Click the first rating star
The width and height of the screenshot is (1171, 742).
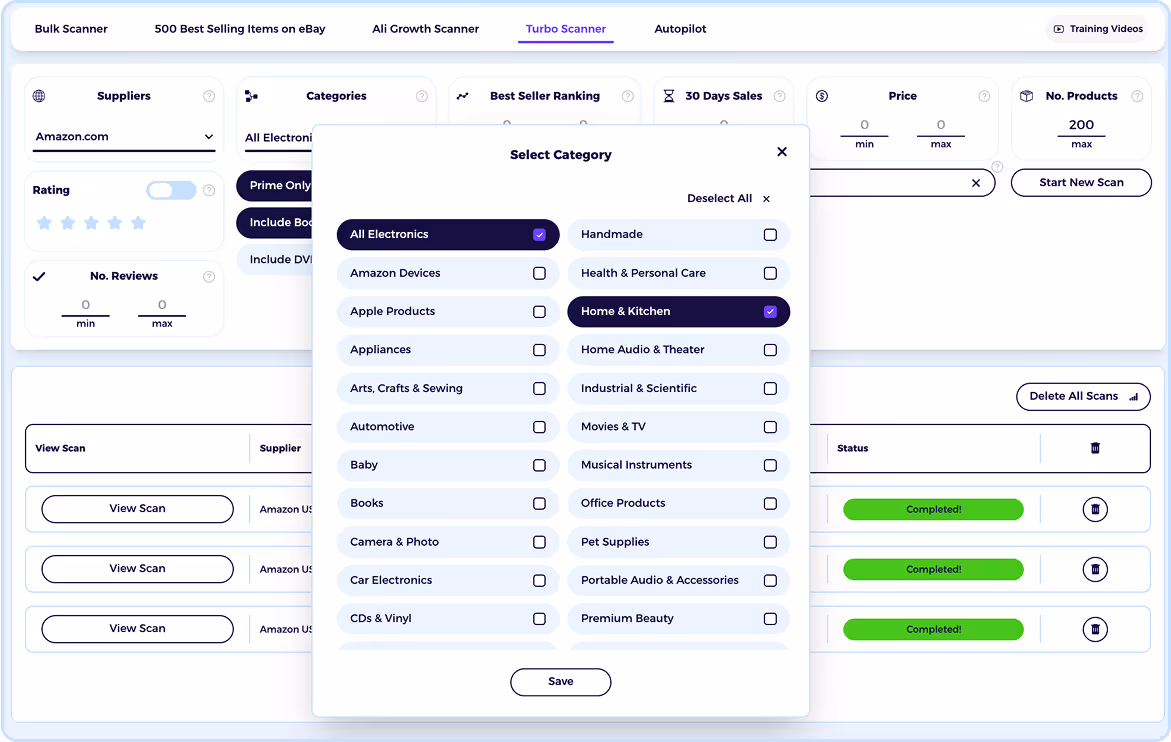click(x=44, y=222)
